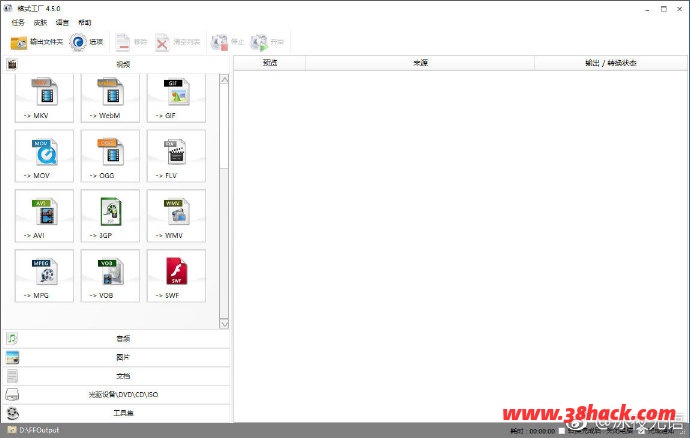Expand the 文档 document category

[x=116, y=376]
